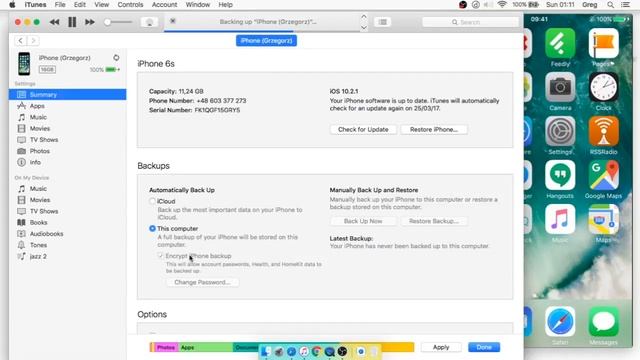The image size is (640, 360).
Task: Open the File menu
Action: (60, 4)
